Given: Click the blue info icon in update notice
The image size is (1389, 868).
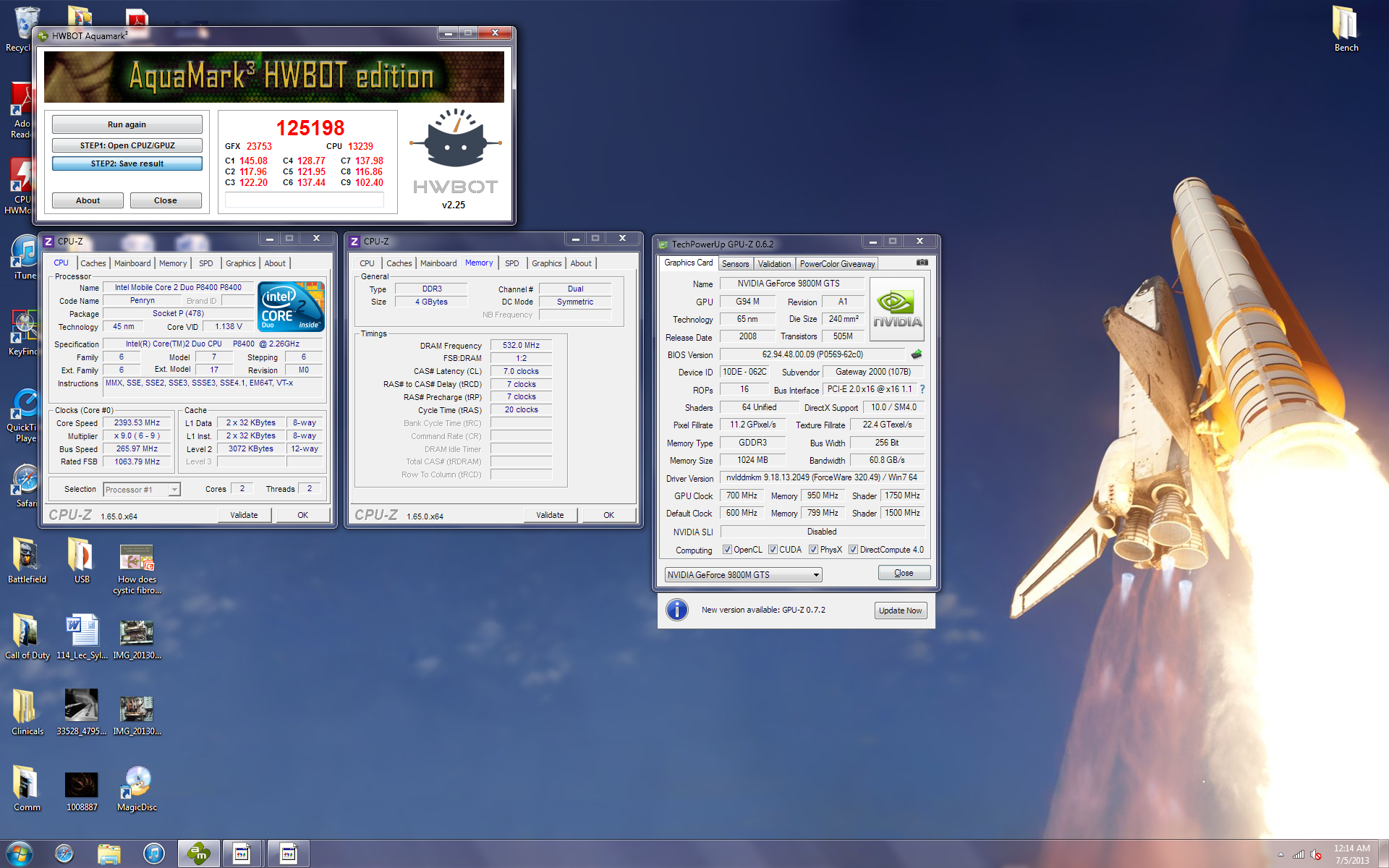Looking at the screenshot, I should click(x=677, y=610).
